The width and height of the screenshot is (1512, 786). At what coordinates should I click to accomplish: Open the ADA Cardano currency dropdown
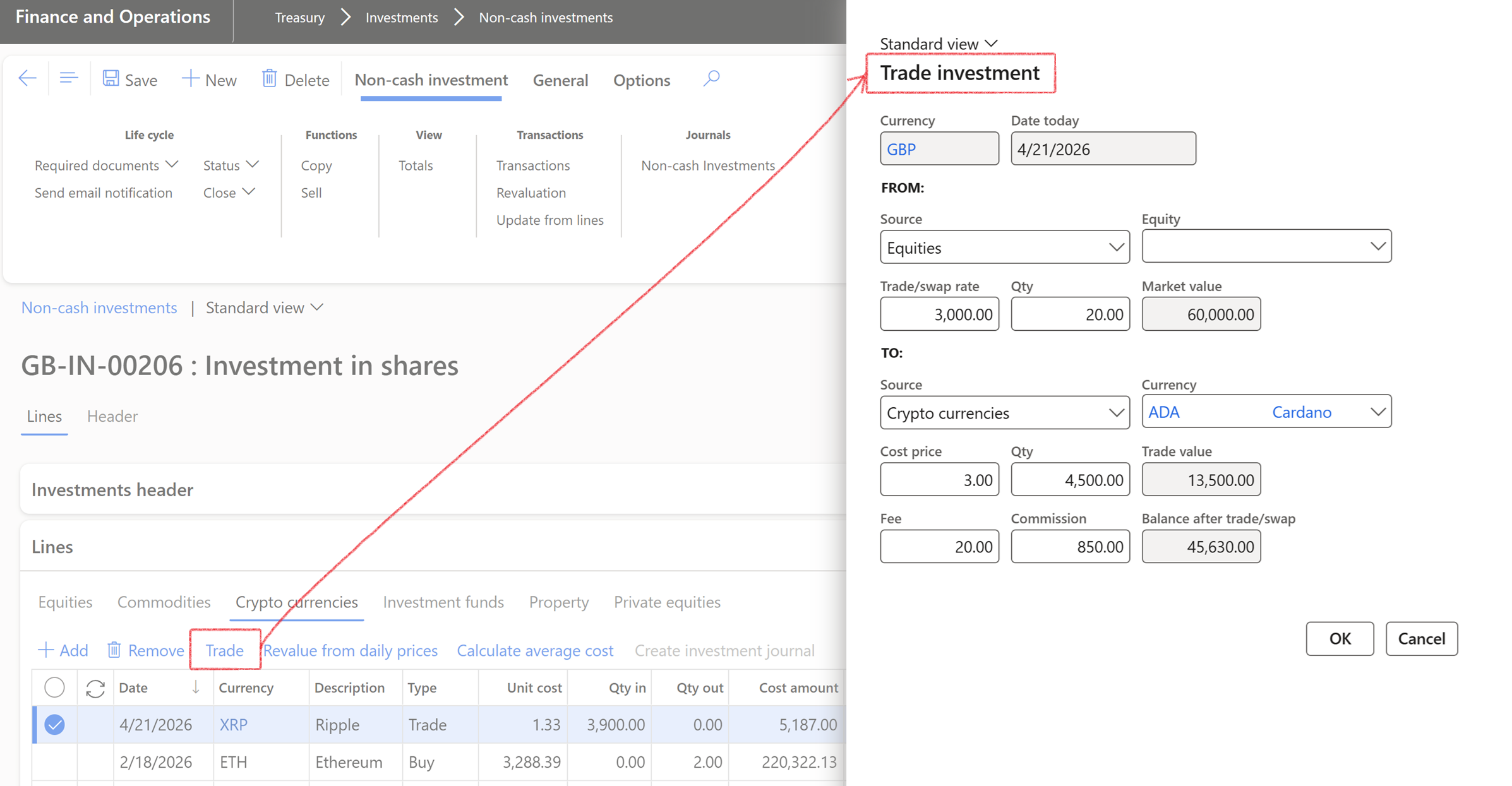[x=1377, y=412]
